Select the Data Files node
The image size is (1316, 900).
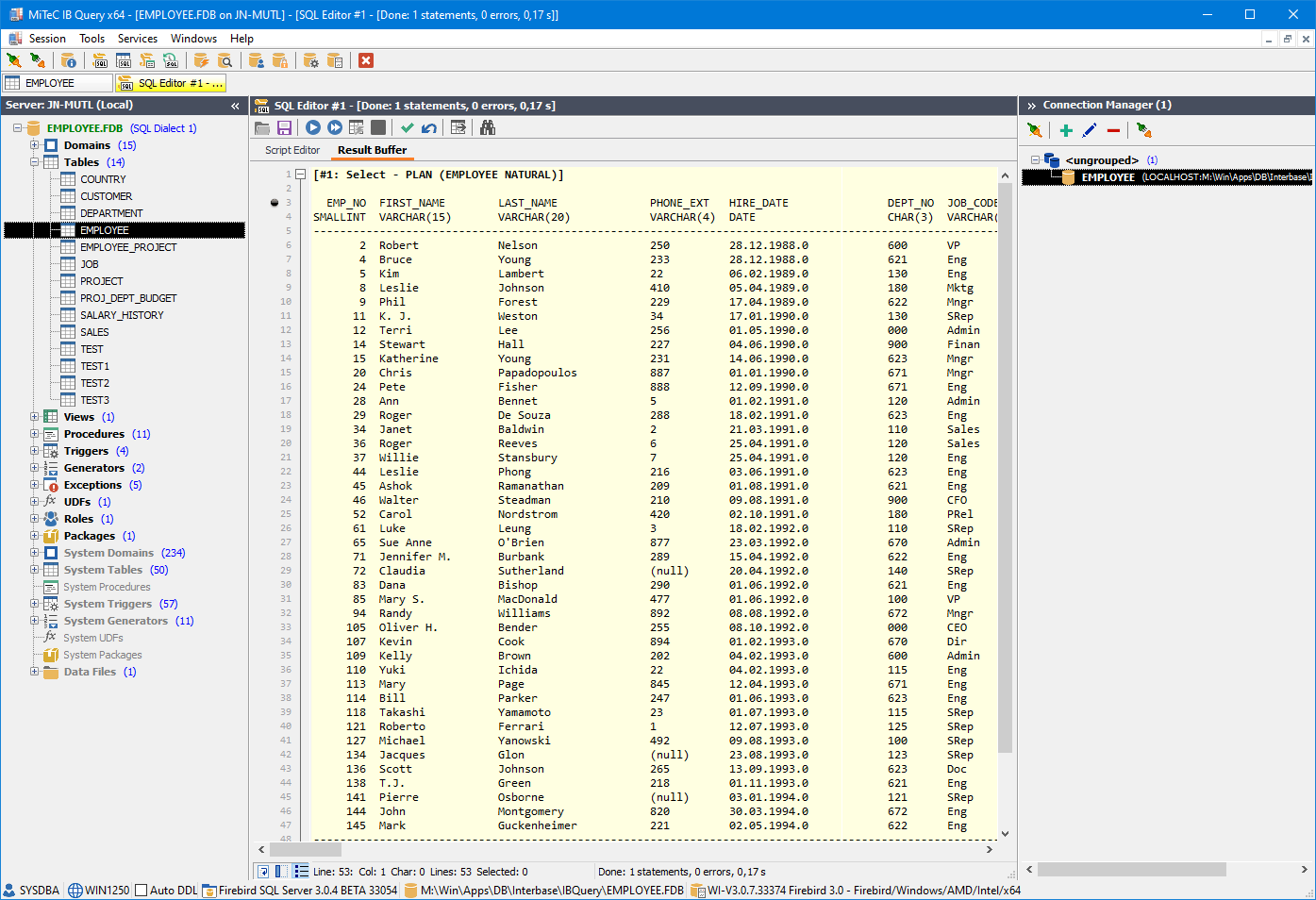(90, 671)
